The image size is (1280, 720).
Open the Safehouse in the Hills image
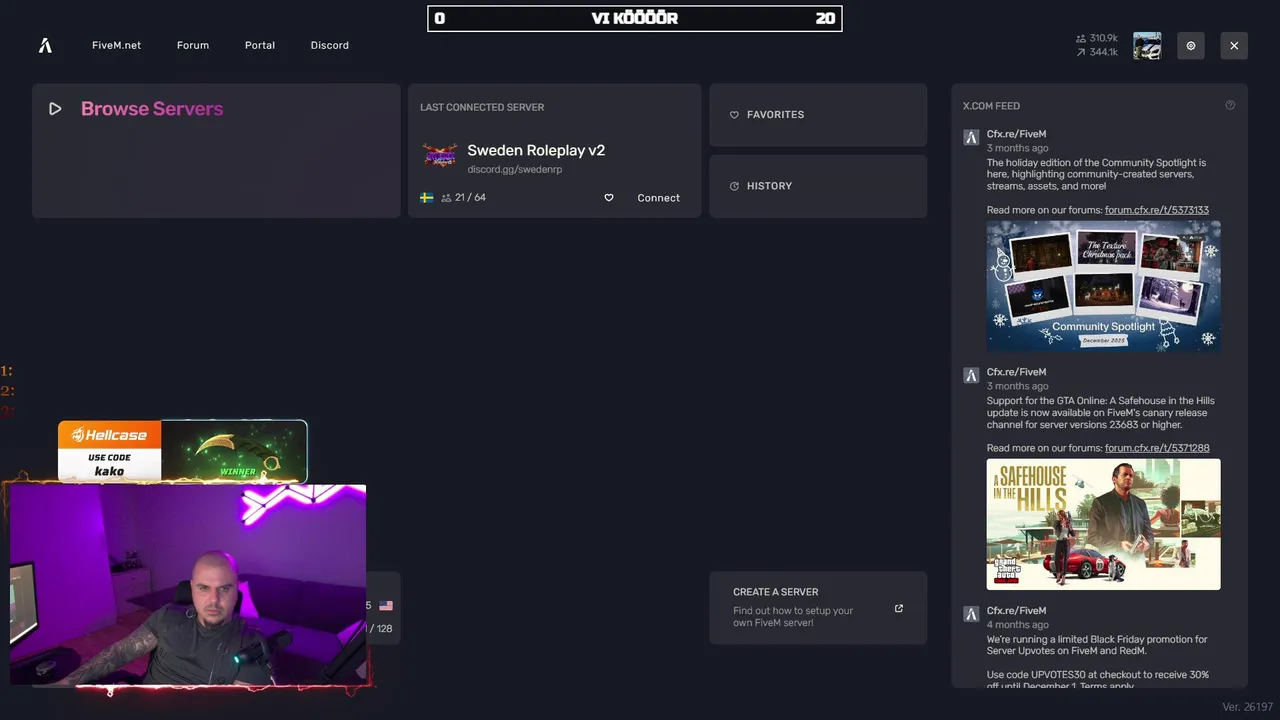[1104, 524]
